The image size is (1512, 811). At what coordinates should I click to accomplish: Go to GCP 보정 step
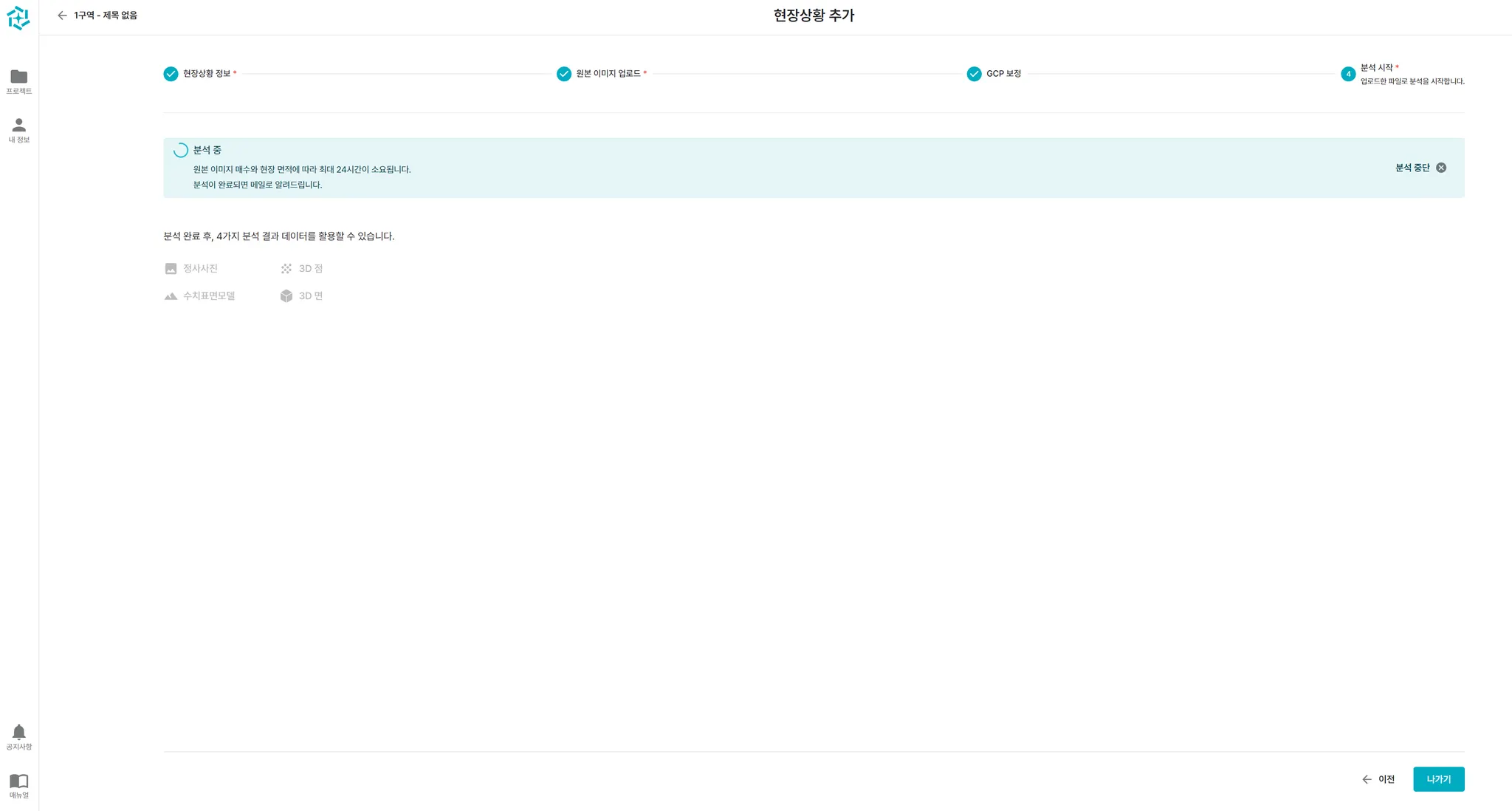click(x=975, y=74)
